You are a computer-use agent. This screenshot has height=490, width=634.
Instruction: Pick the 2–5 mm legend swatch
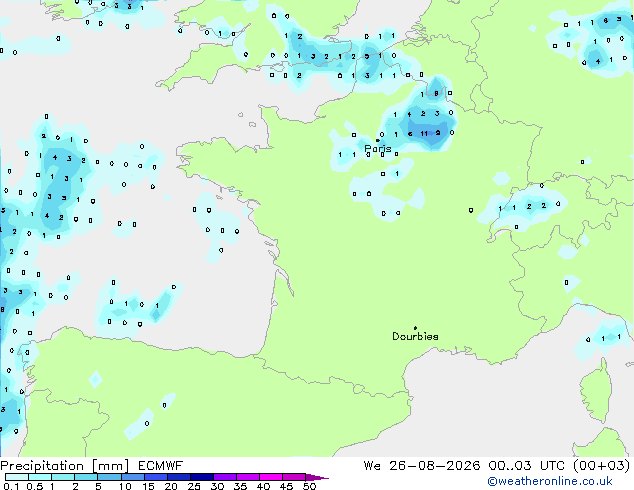pos(86,477)
